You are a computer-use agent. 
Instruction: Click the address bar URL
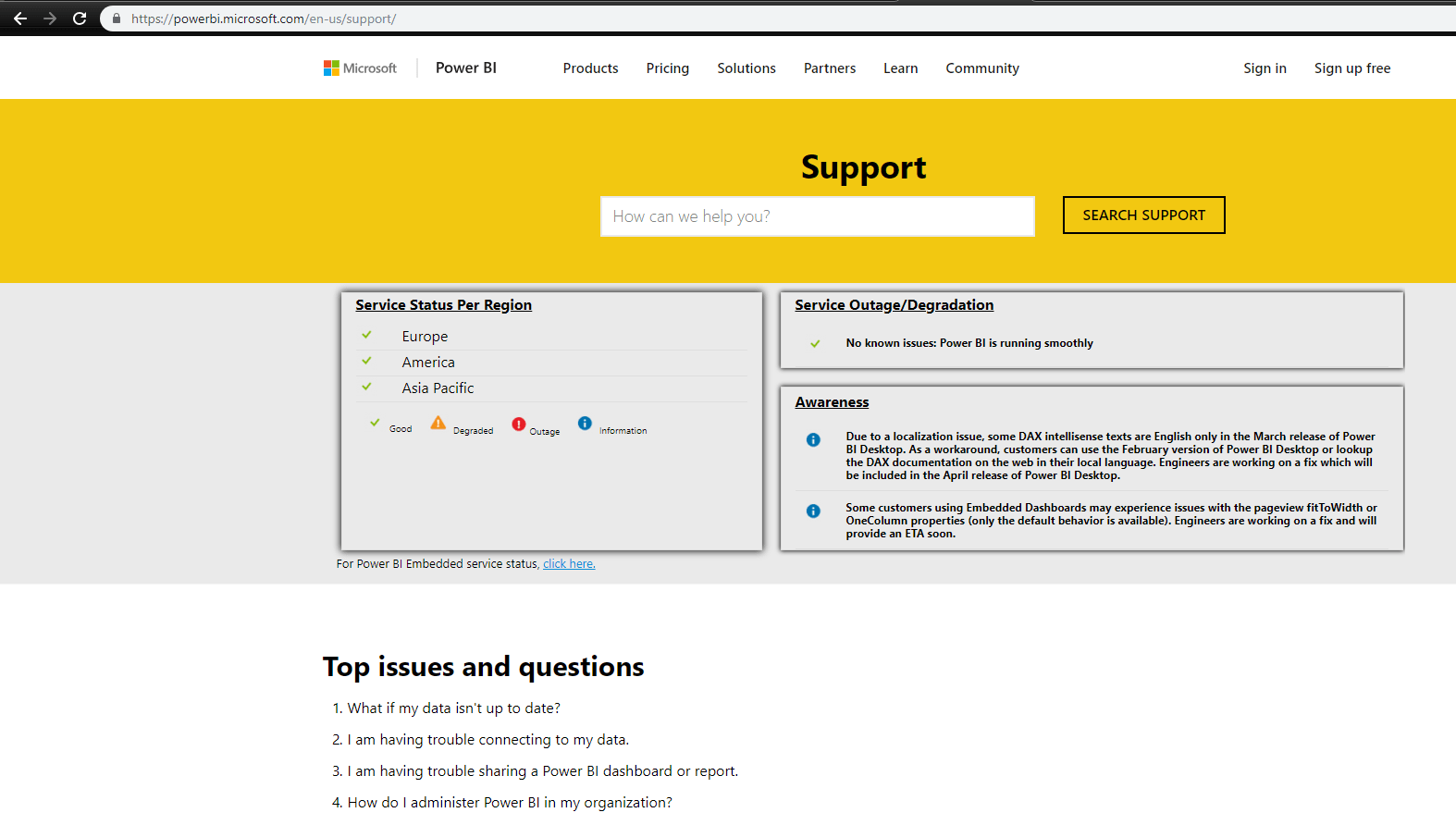tap(264, 18)
